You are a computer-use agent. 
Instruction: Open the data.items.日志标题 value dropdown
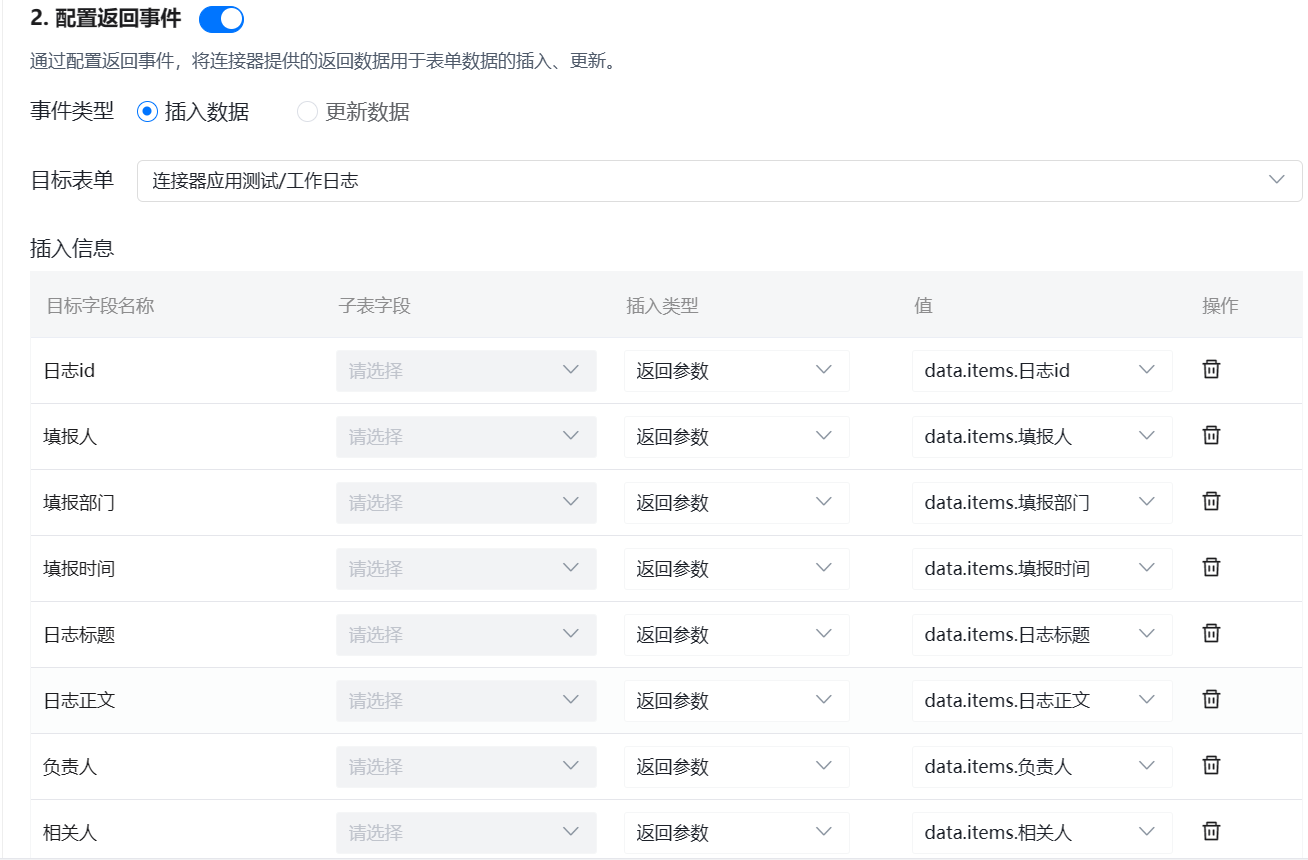(1042, 635)
